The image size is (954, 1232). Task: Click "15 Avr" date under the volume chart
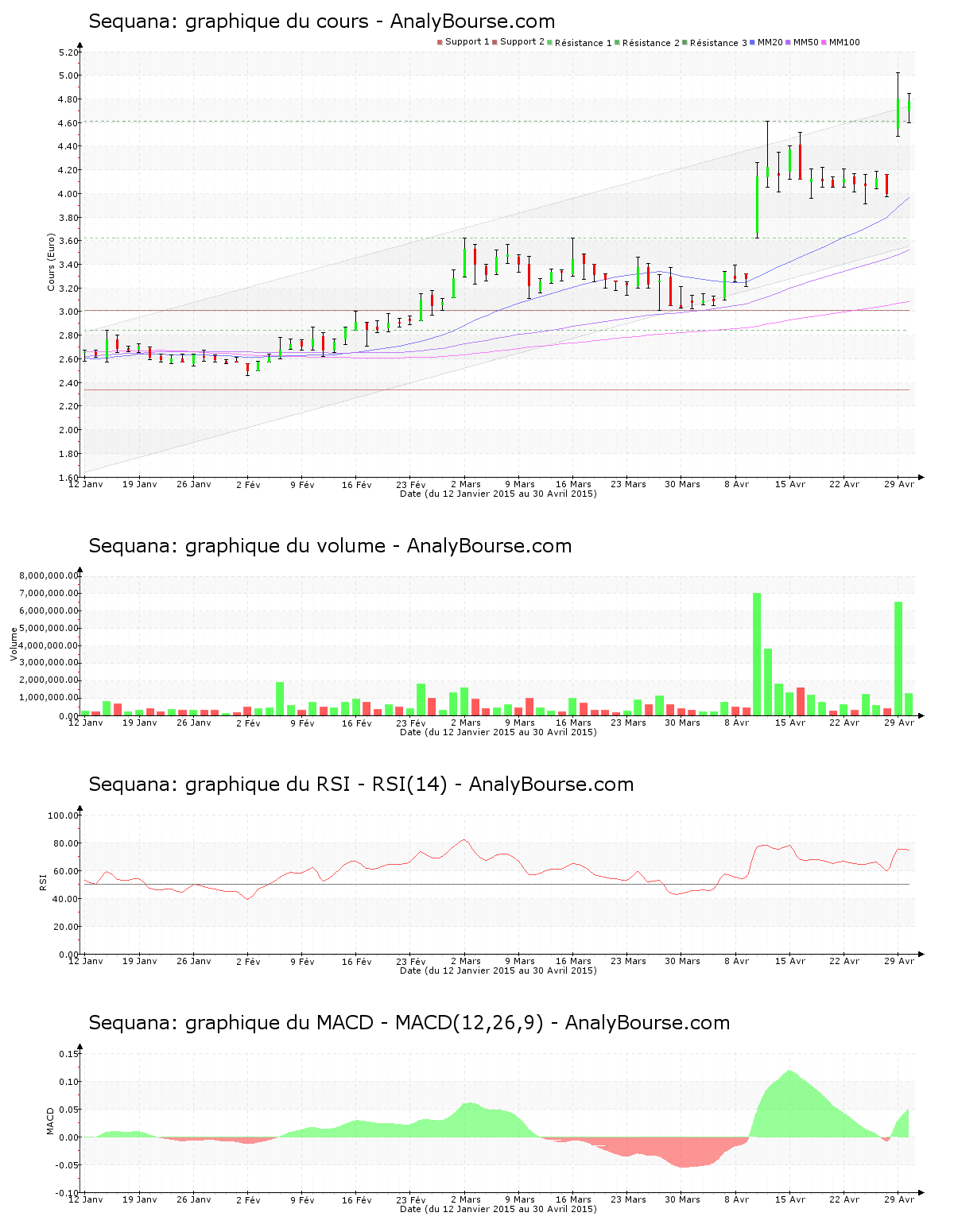pyautogui.click(x=790, y=723)
